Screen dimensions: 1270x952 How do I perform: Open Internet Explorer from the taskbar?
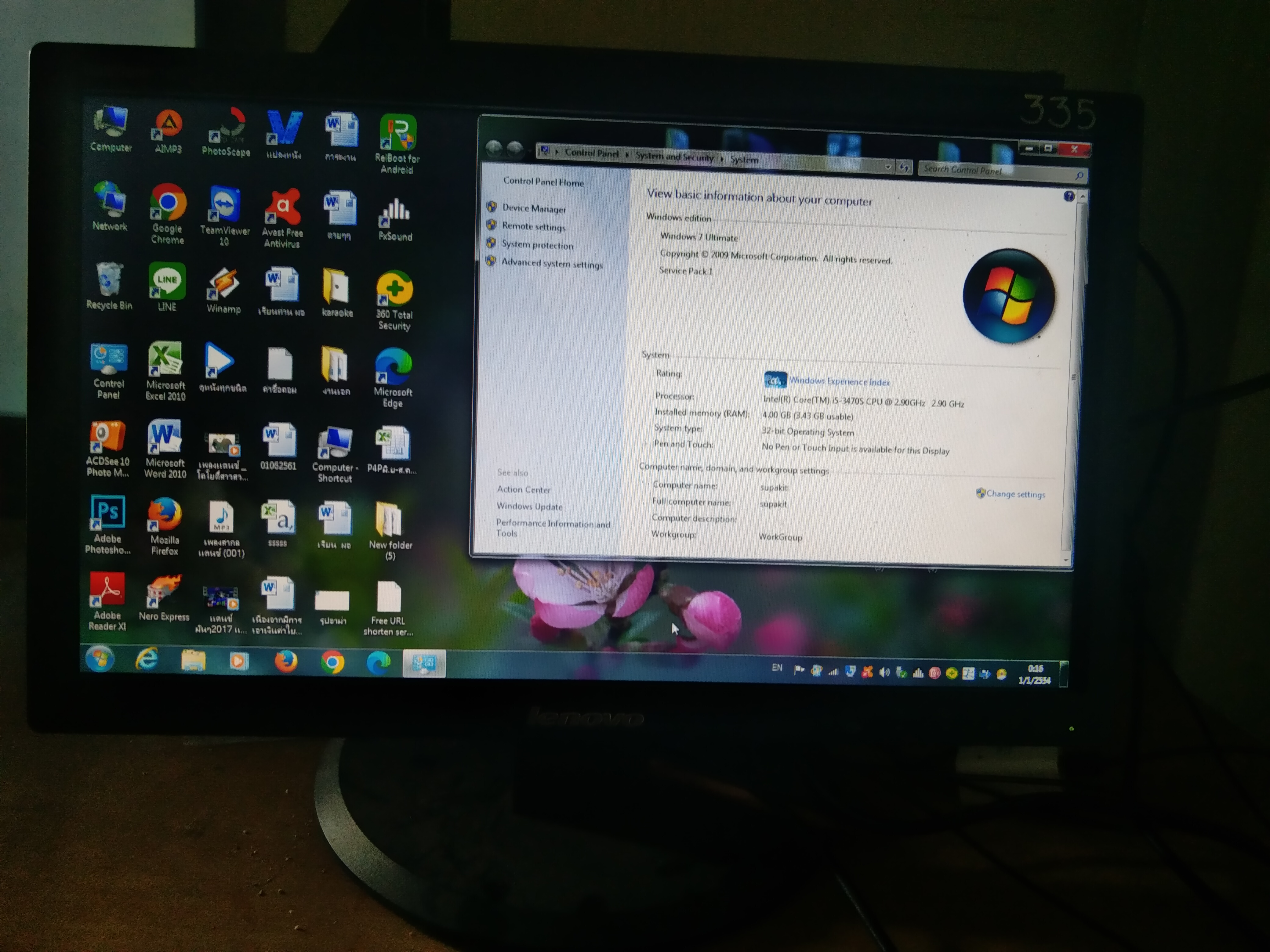click(147, 660)
